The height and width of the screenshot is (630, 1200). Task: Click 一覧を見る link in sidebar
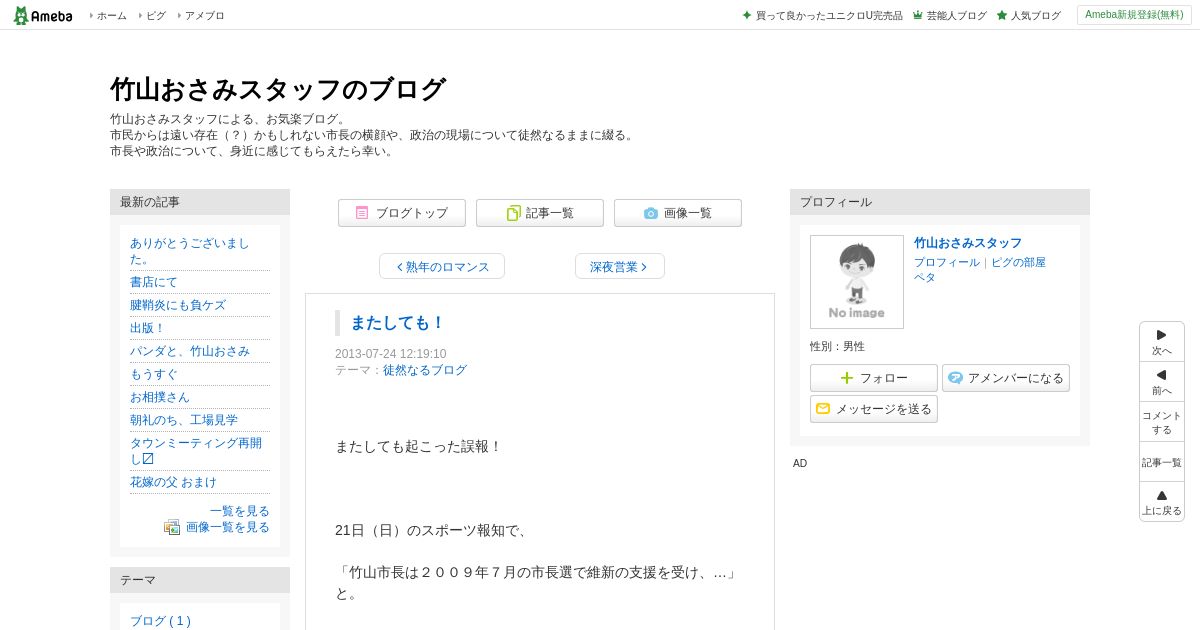[240, 511]
